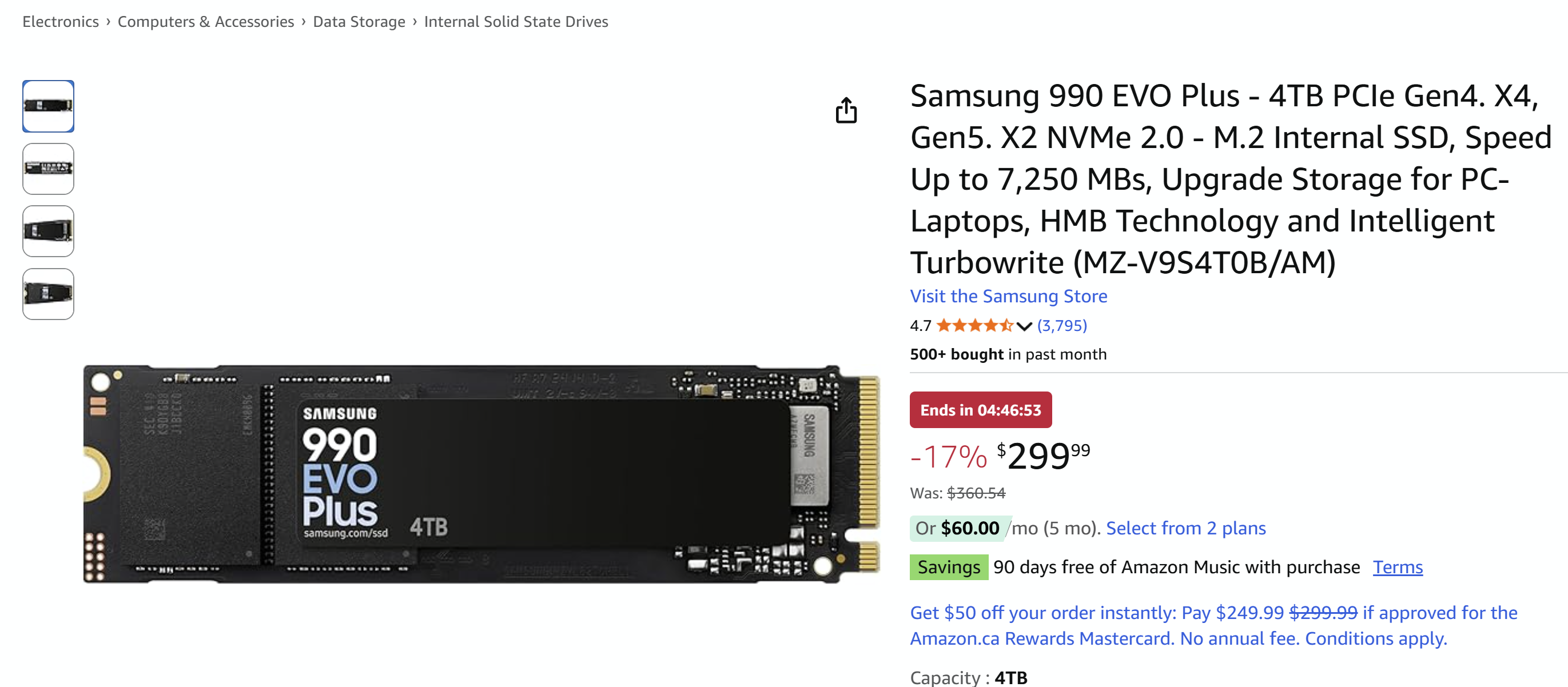Open the Data Storage breadcrumb

click(358, 21)
